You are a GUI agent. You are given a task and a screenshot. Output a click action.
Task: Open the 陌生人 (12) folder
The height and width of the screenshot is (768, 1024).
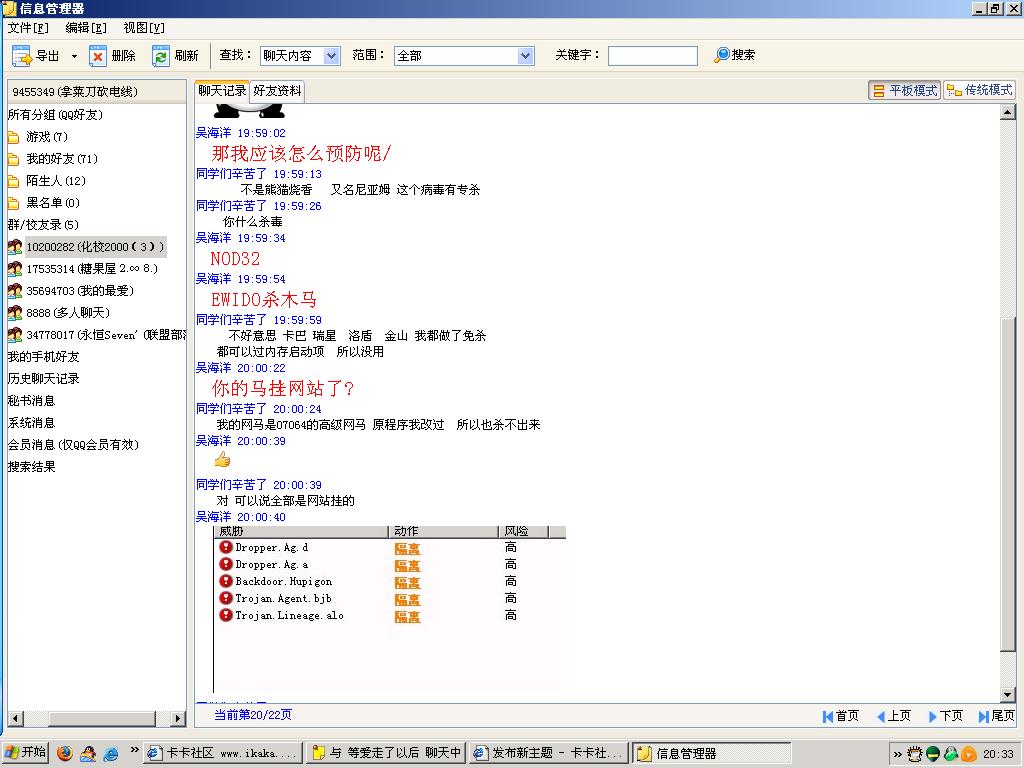[x=47, y=181]
